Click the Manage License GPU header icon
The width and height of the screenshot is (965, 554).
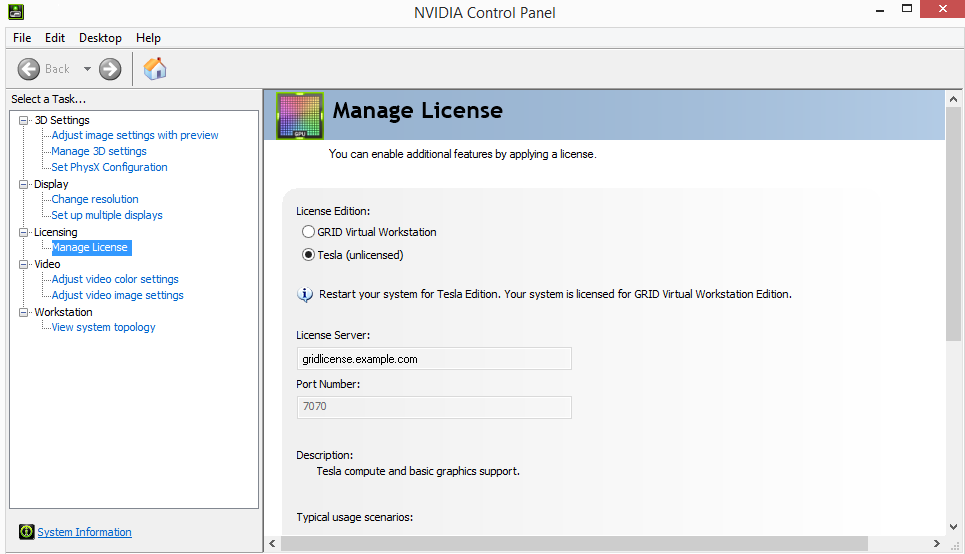pos(300,115)
